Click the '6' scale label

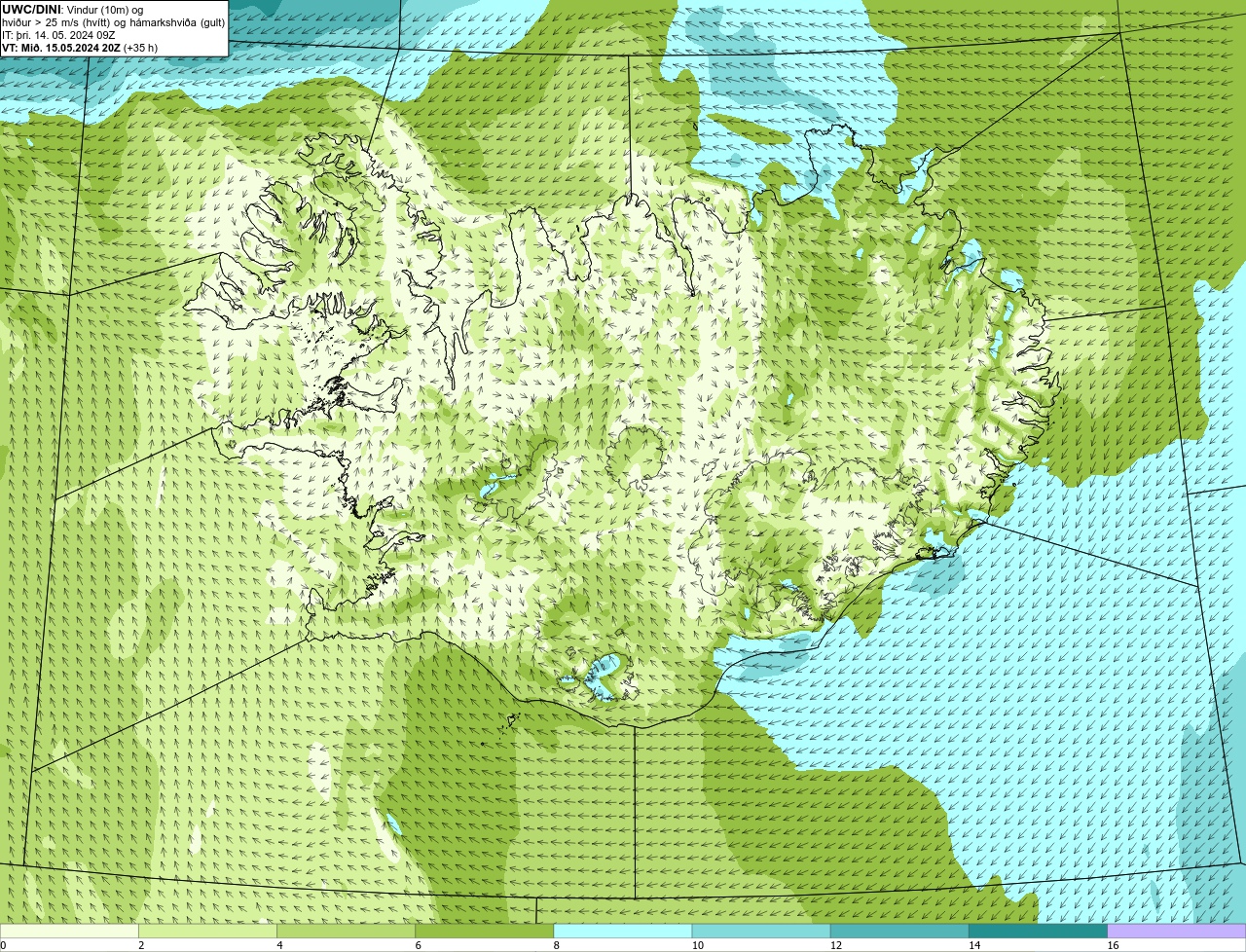pyautogui.click(x=418, y=945)
